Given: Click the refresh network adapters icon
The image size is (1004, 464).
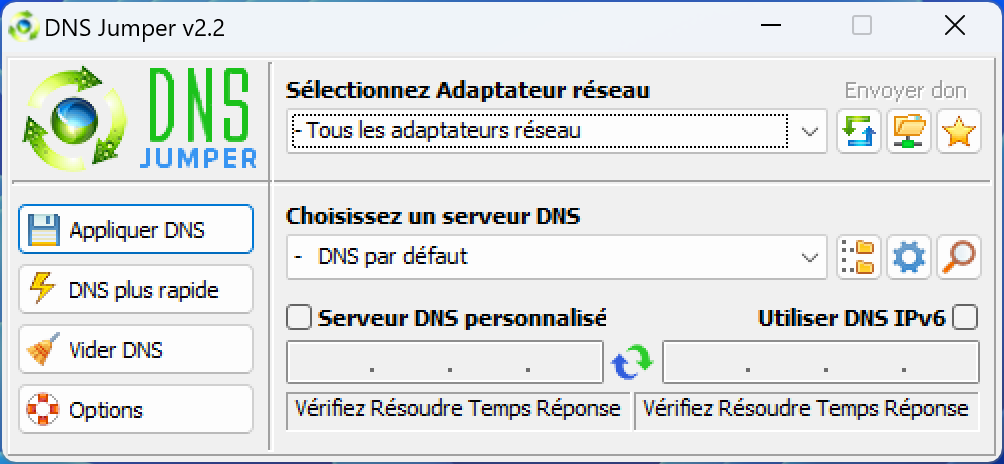Looking at the screenshot, I should tap(859, 131).
